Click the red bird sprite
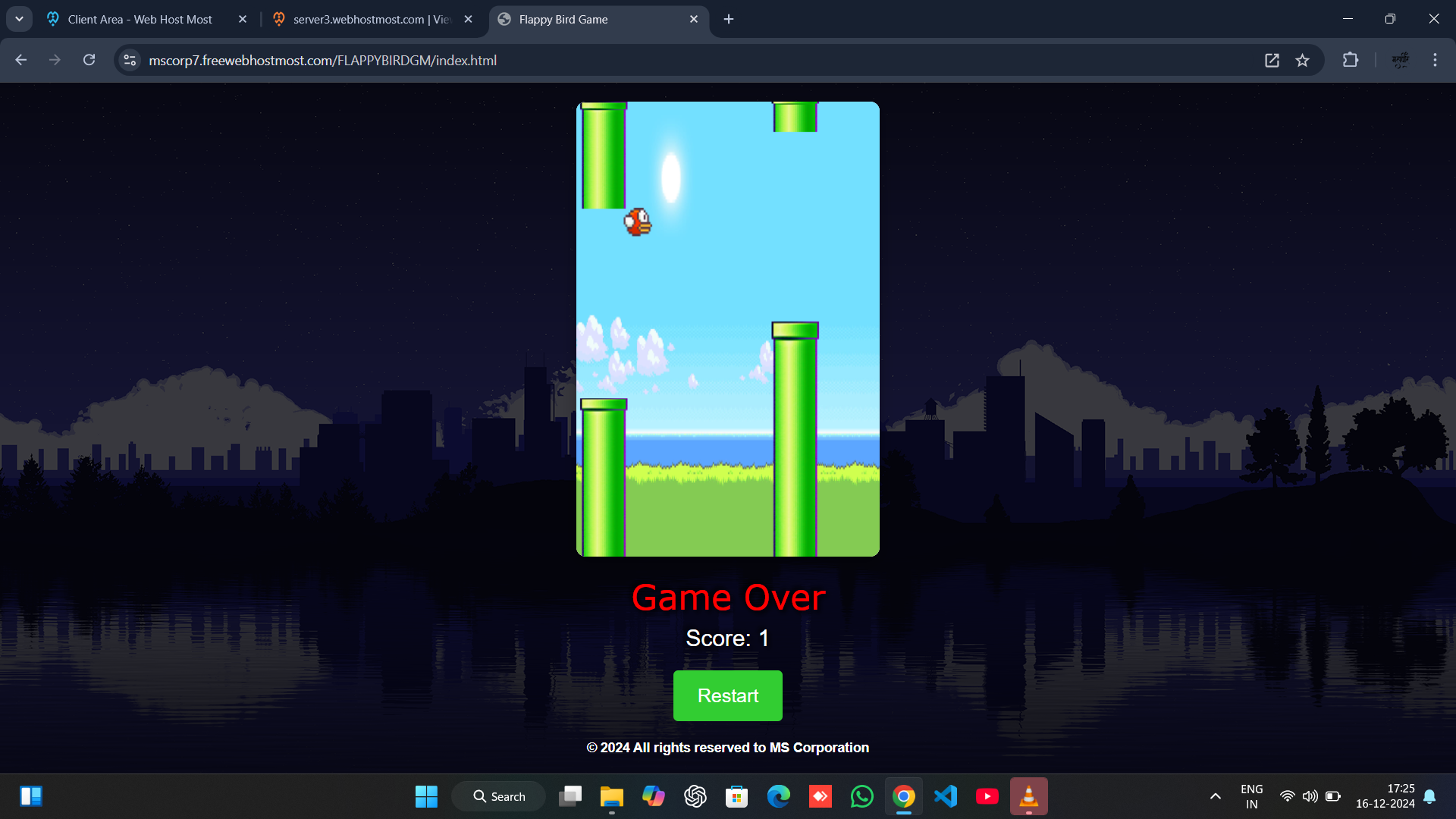This screenshot has width=1456, height=819. click(638, 222)
